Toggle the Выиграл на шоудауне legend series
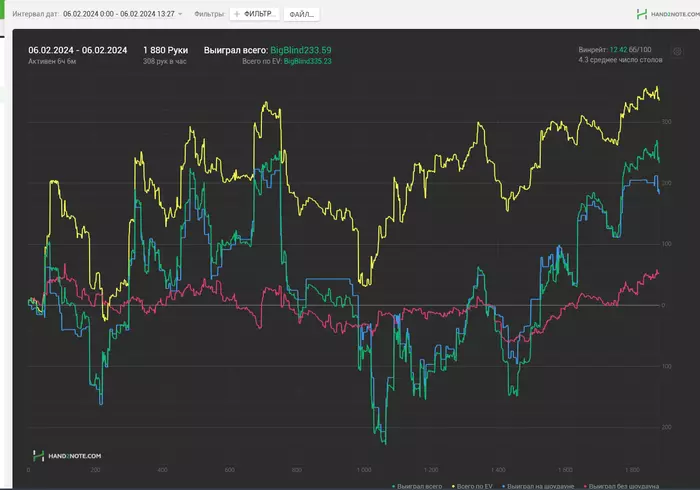700x490 pixels. (x=538, y=486)
